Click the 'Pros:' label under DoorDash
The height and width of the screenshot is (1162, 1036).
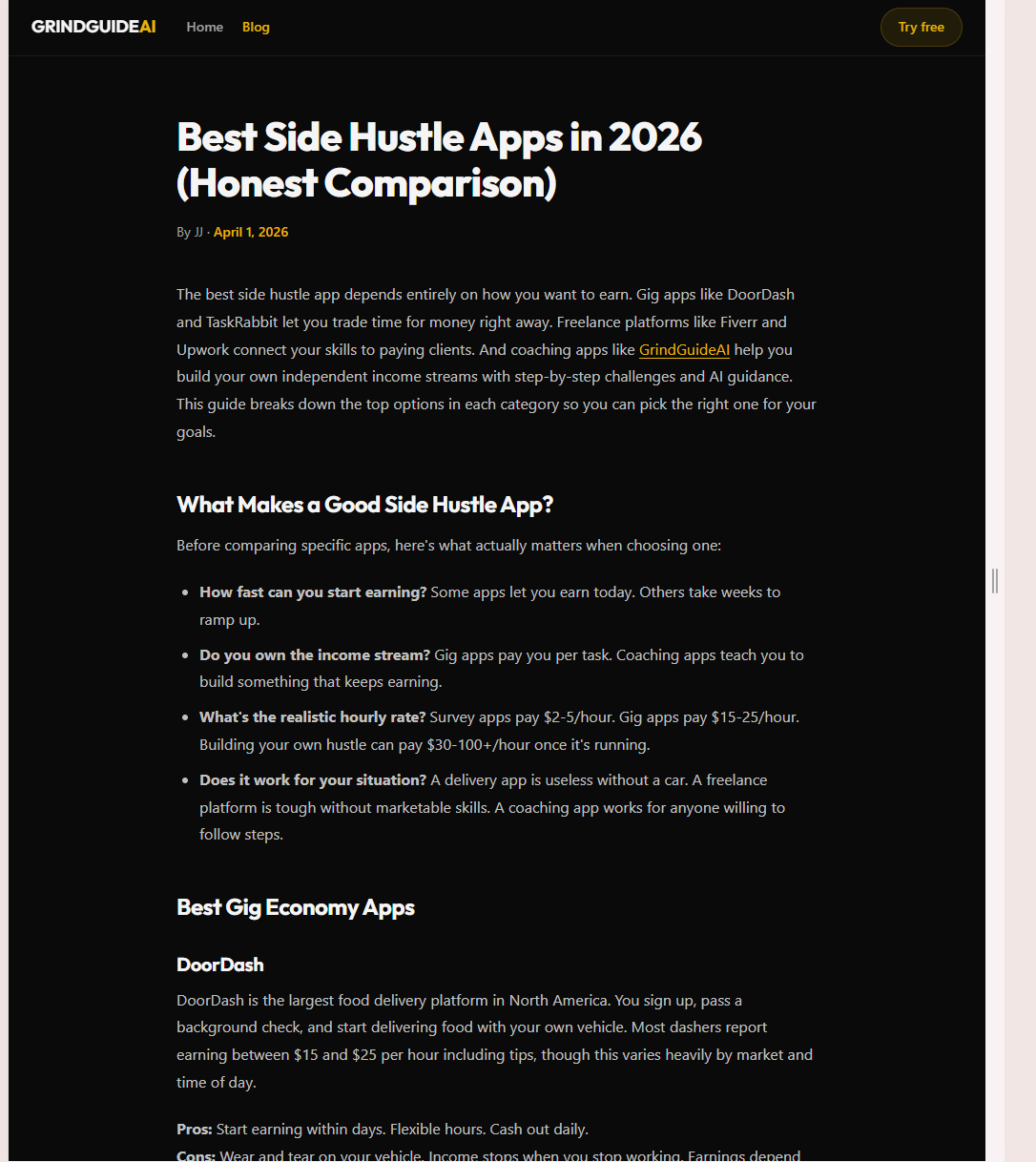click(x=195, y=1130)
